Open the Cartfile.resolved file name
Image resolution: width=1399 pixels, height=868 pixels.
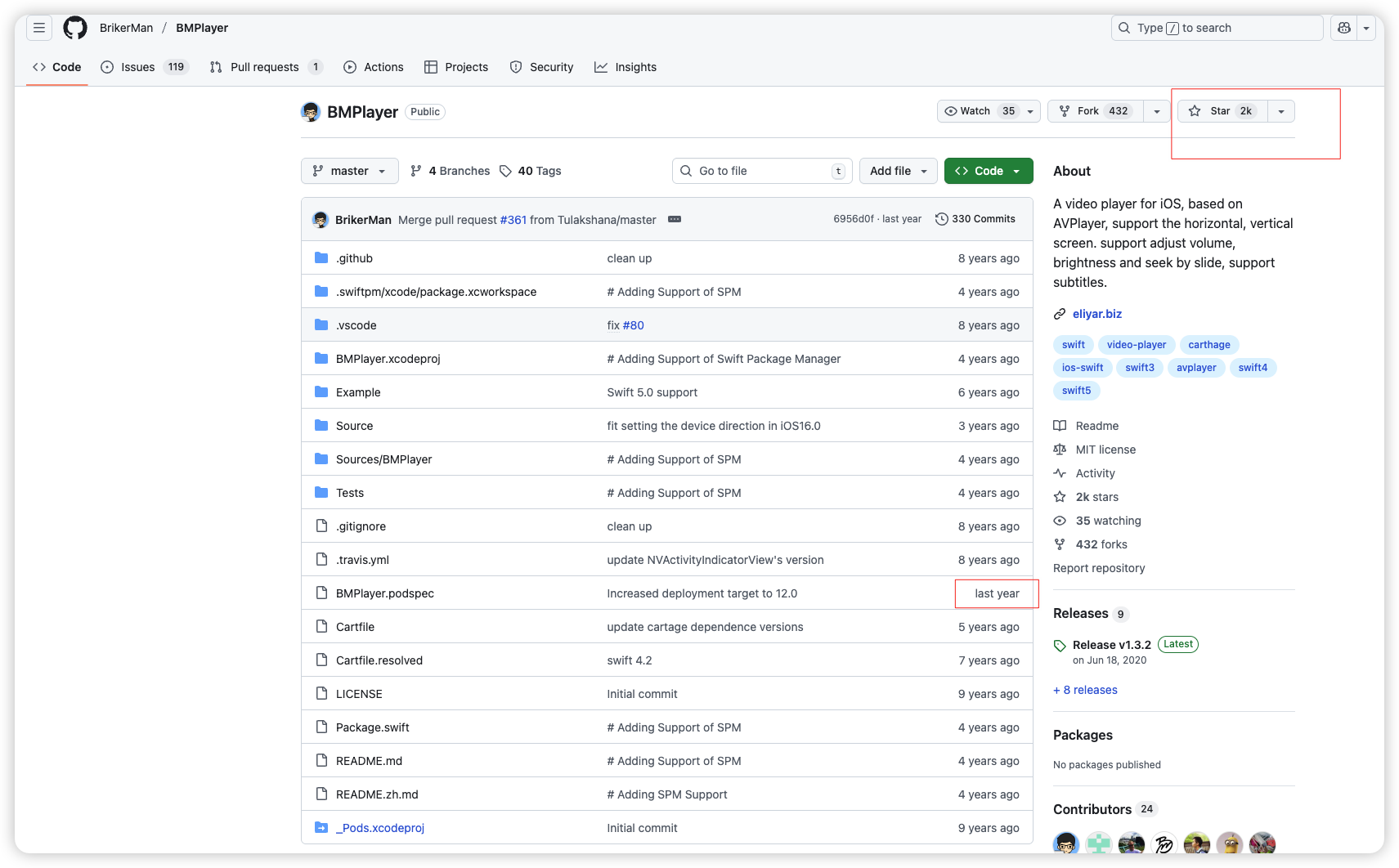coord(379,660)
